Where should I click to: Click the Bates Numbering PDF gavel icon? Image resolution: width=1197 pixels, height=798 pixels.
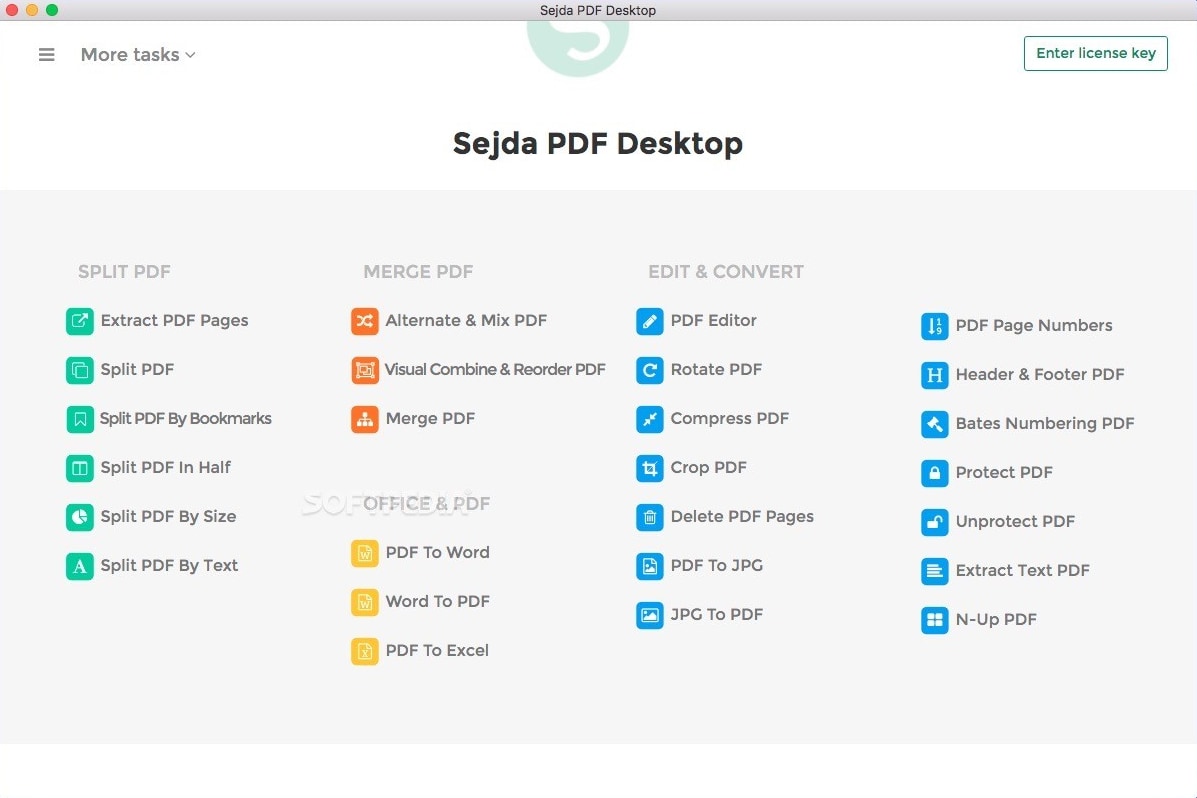pyautogui.click(x=934, y=424)
